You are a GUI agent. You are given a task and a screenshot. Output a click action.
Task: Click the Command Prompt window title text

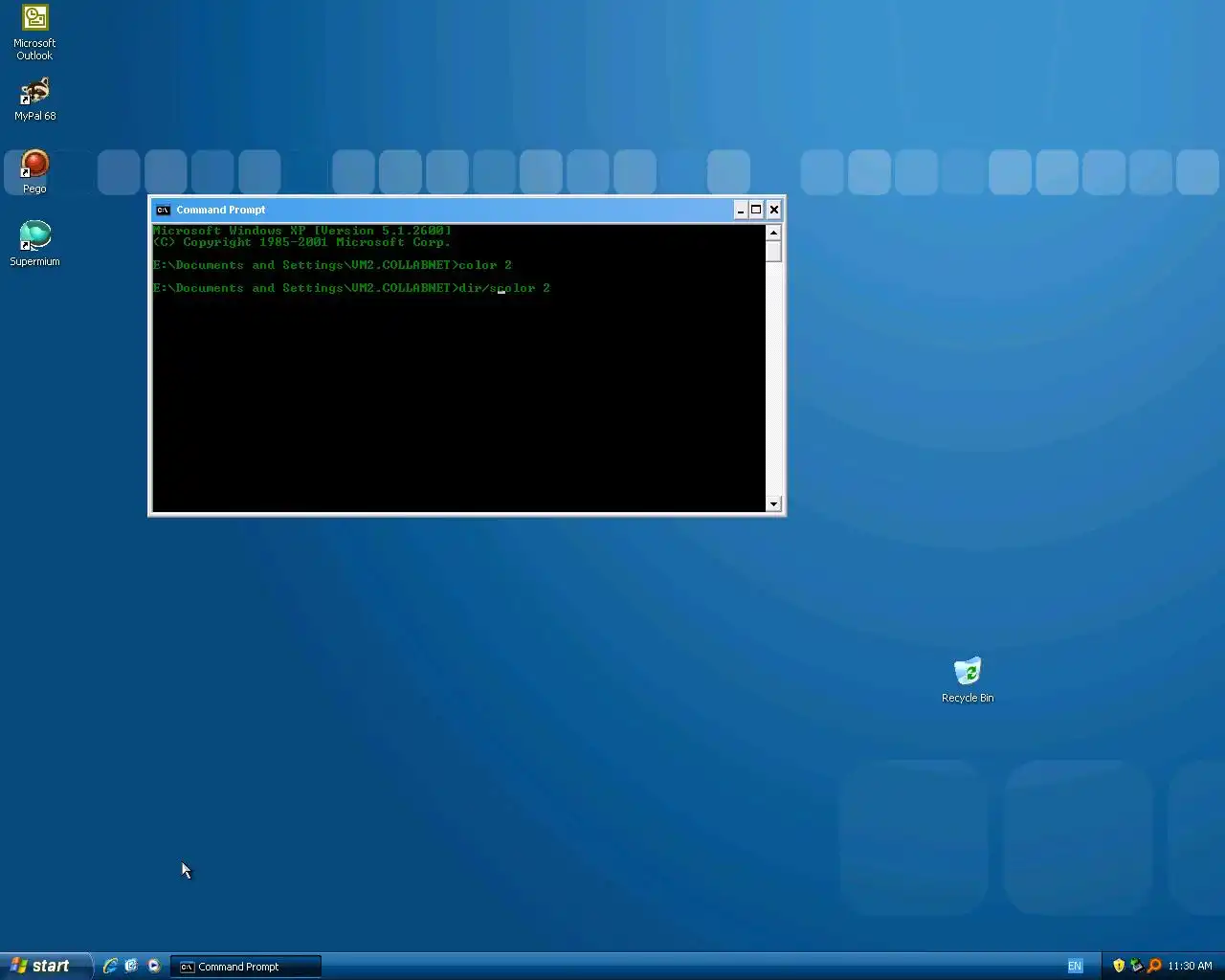click(x=221, y=210)
